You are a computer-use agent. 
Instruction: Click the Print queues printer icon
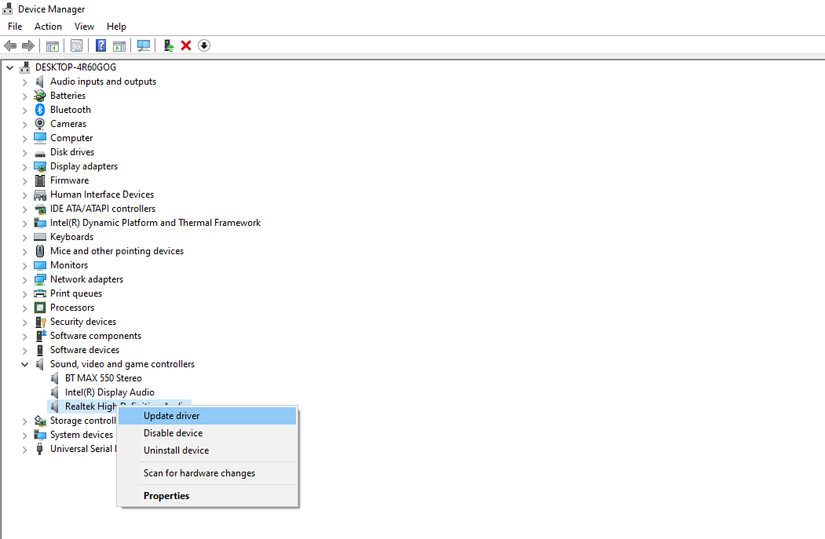coord(40,294)
